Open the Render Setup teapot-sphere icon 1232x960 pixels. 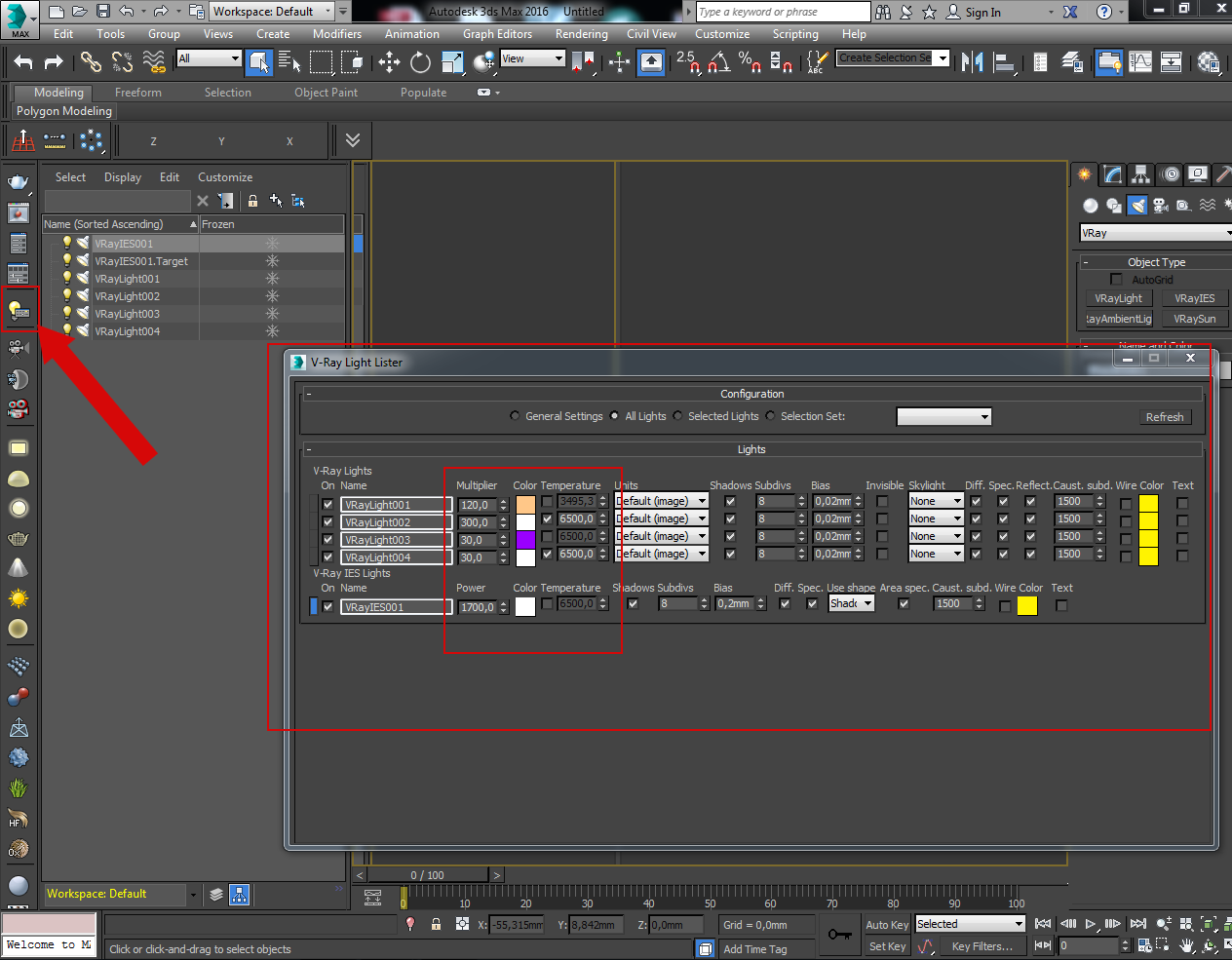tap(1210, 62)
